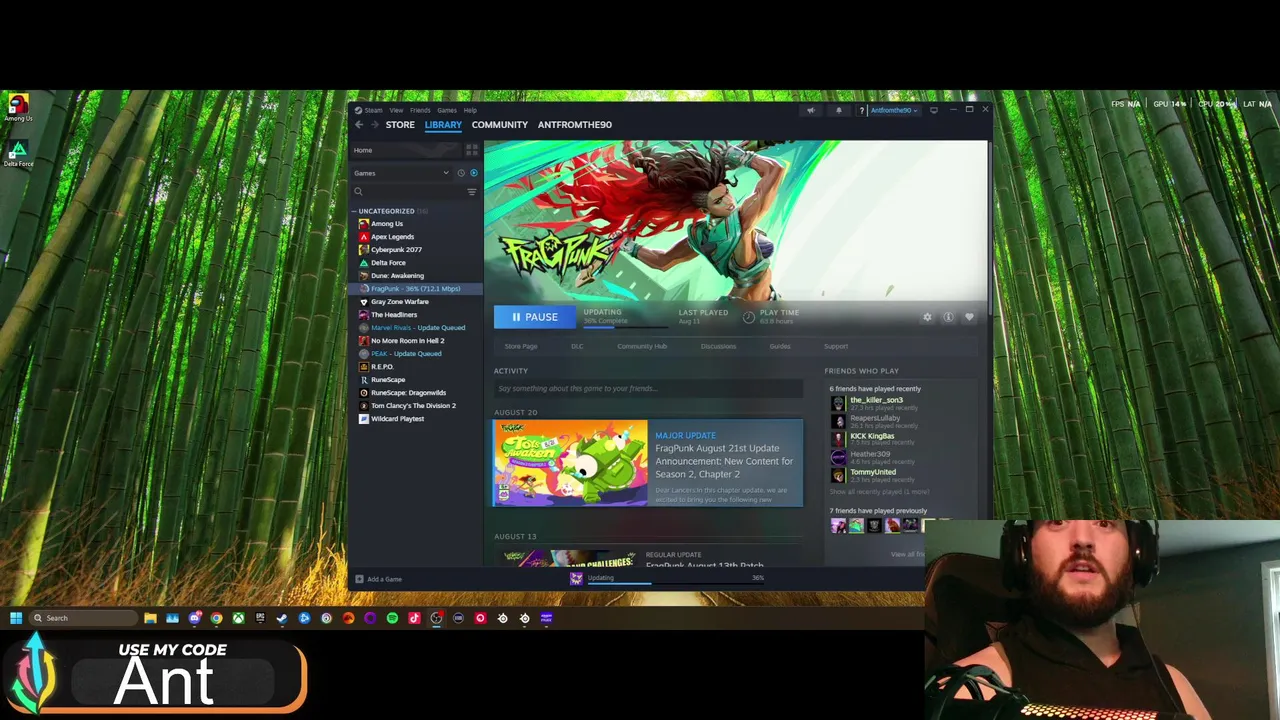Switch to Big Picture mode icon
1280x720 pixels.
[934, 110]
